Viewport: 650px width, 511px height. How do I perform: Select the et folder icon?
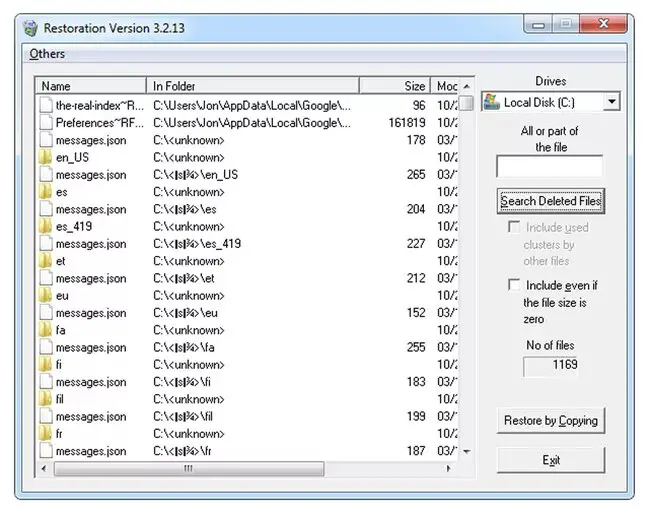[x=45, y=261]
